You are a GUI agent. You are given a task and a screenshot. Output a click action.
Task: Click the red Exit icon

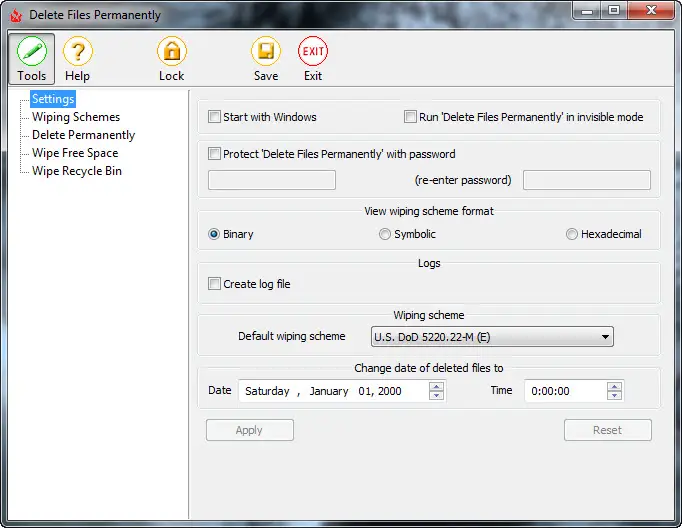[x=313, y=51]
